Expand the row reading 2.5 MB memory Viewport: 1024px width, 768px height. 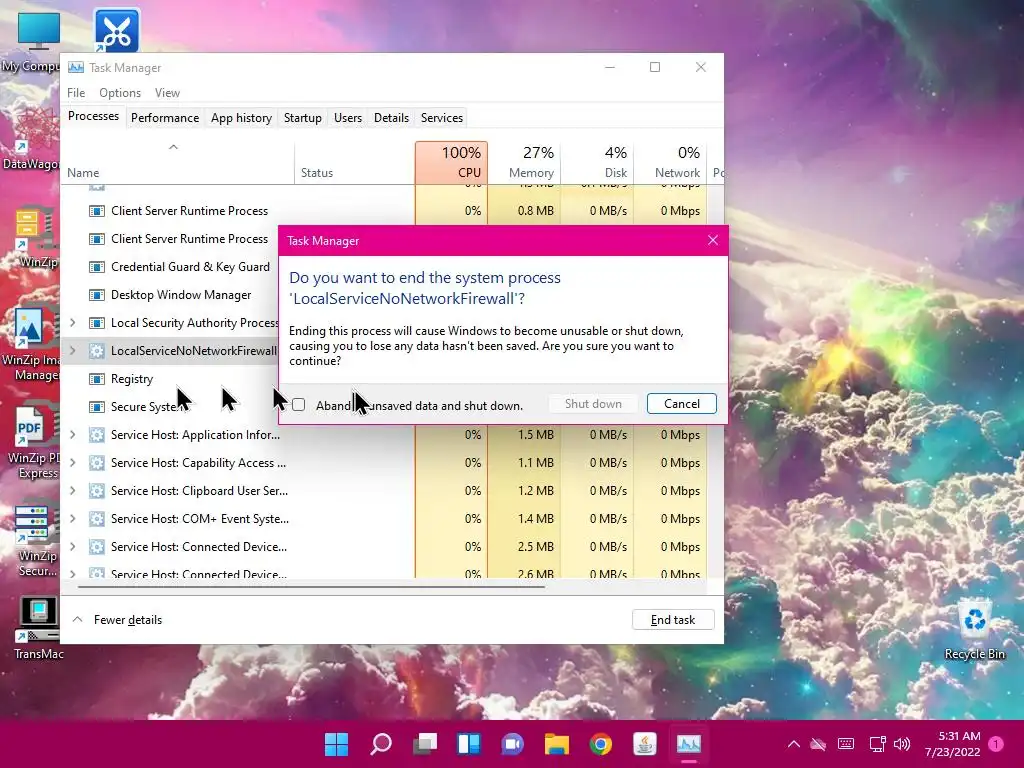pos(72,547)
